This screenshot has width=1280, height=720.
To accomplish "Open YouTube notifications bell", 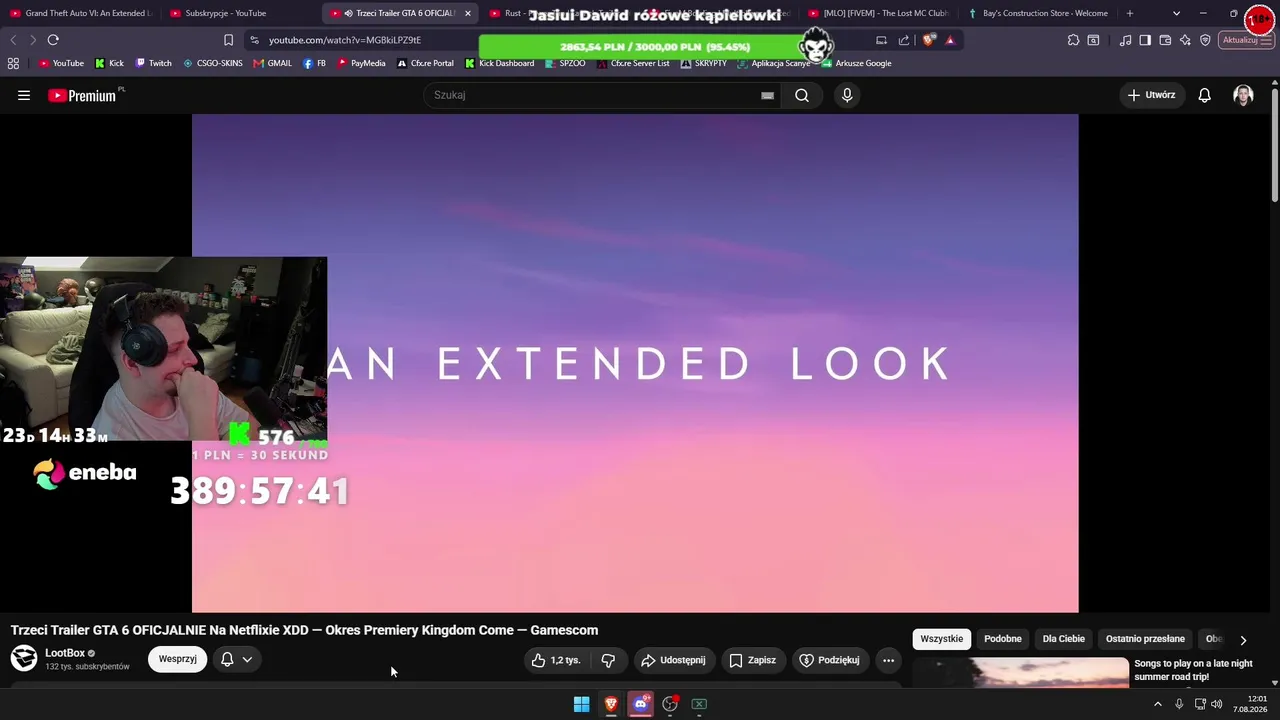I will [1205, 95].
